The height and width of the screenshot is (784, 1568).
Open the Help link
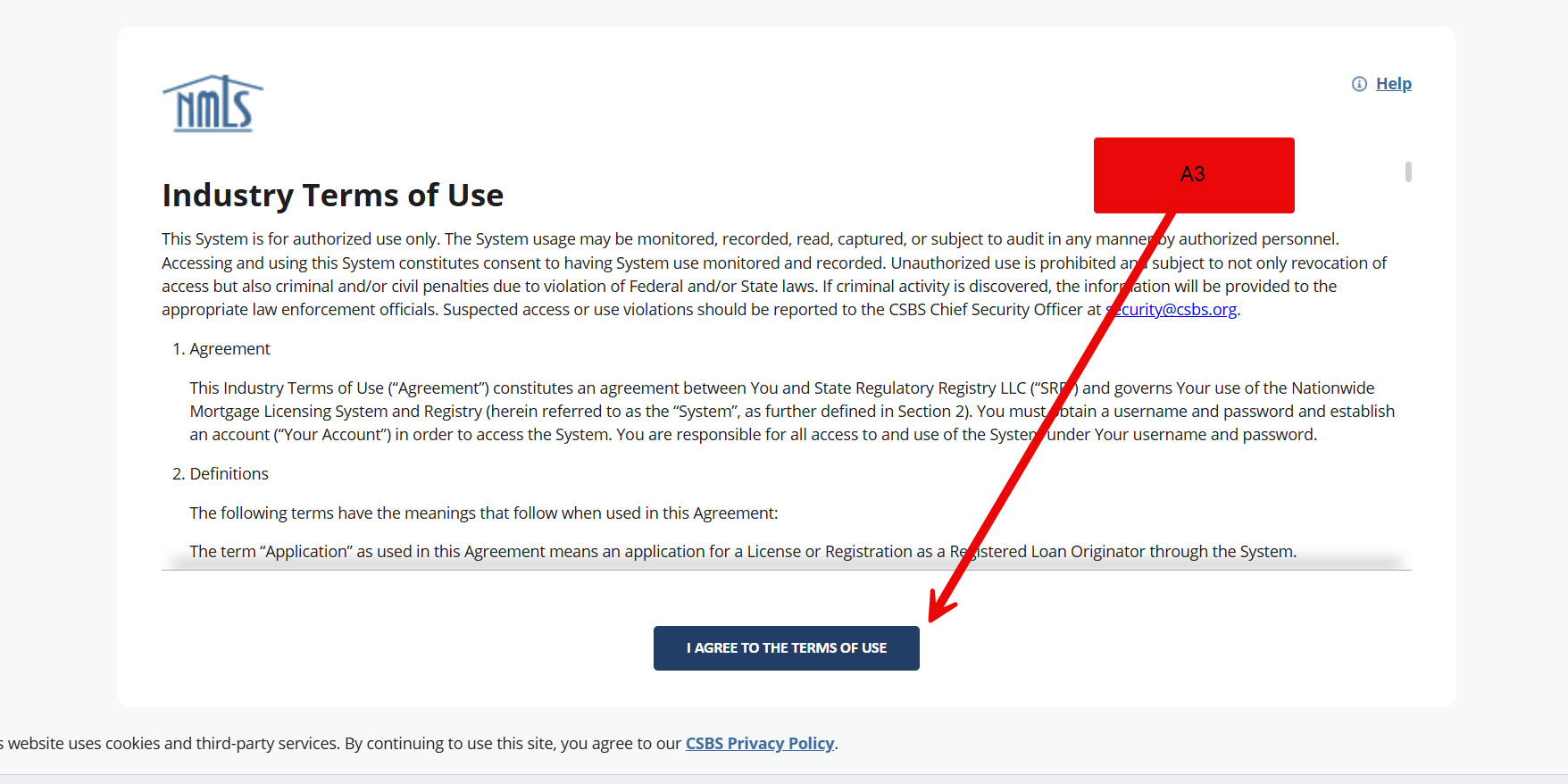tap(1393, 84)
